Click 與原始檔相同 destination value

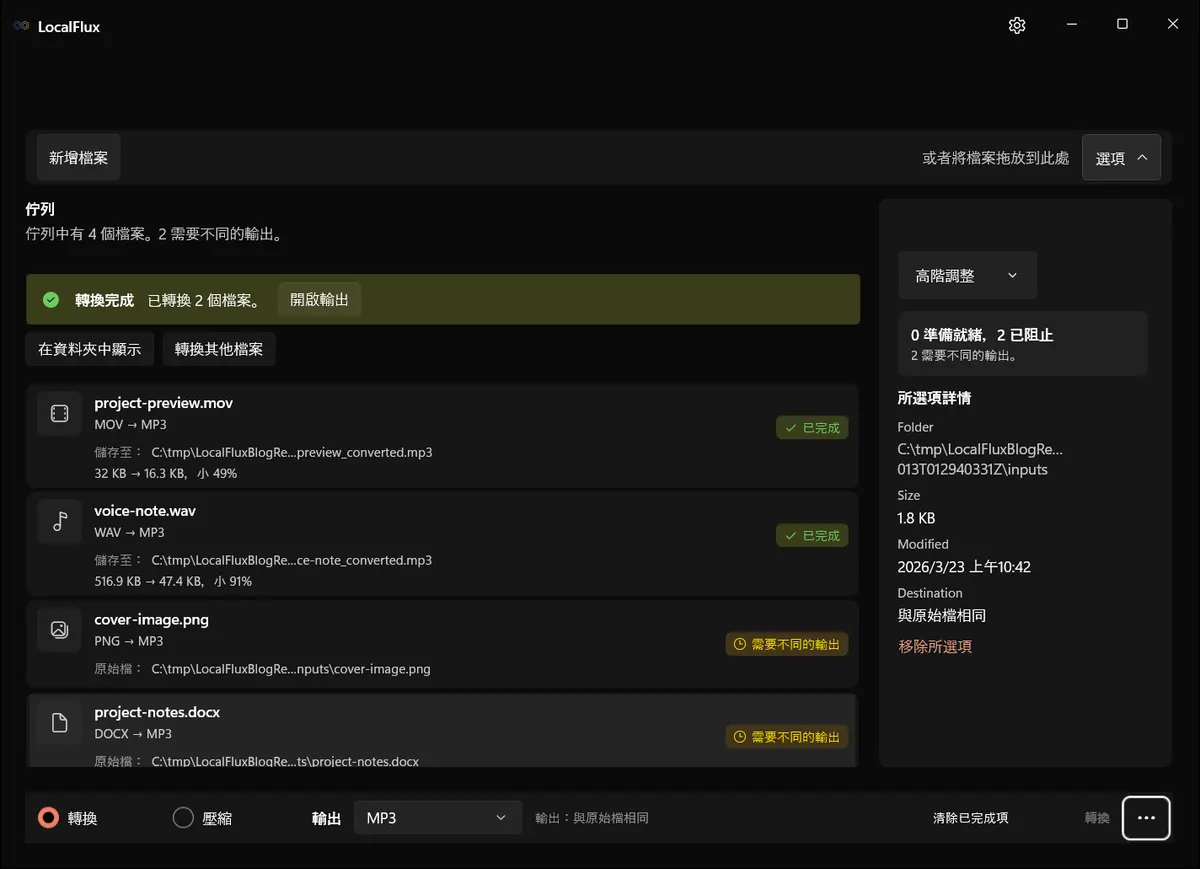(942, 615)
